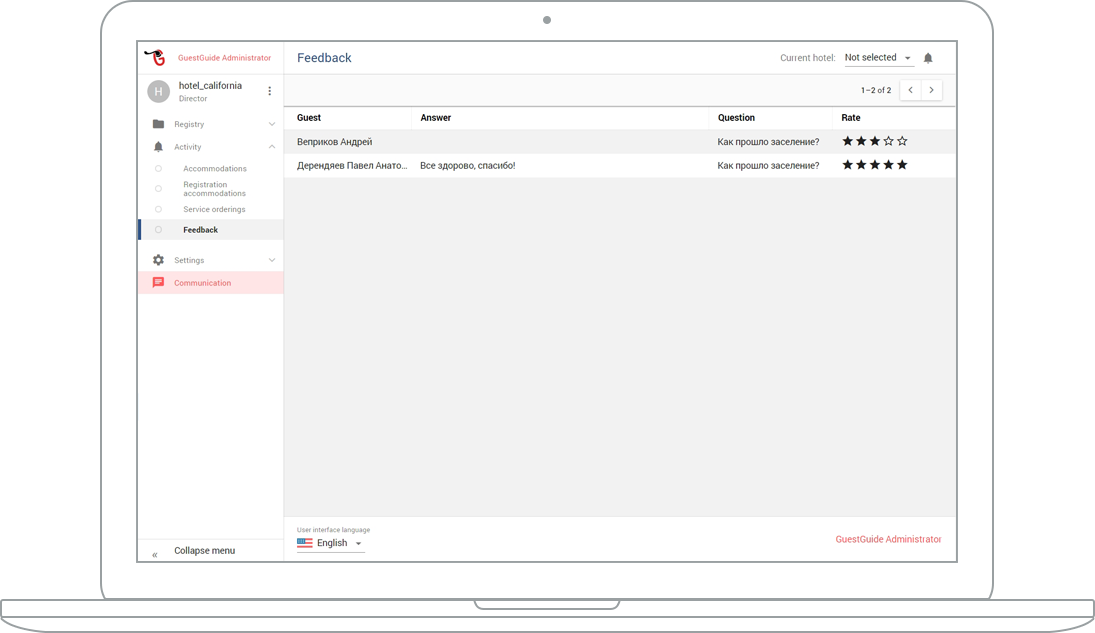Click the Registry folder icon
The width and height of the screenshot is (1095, 633).
coord(159,124)
